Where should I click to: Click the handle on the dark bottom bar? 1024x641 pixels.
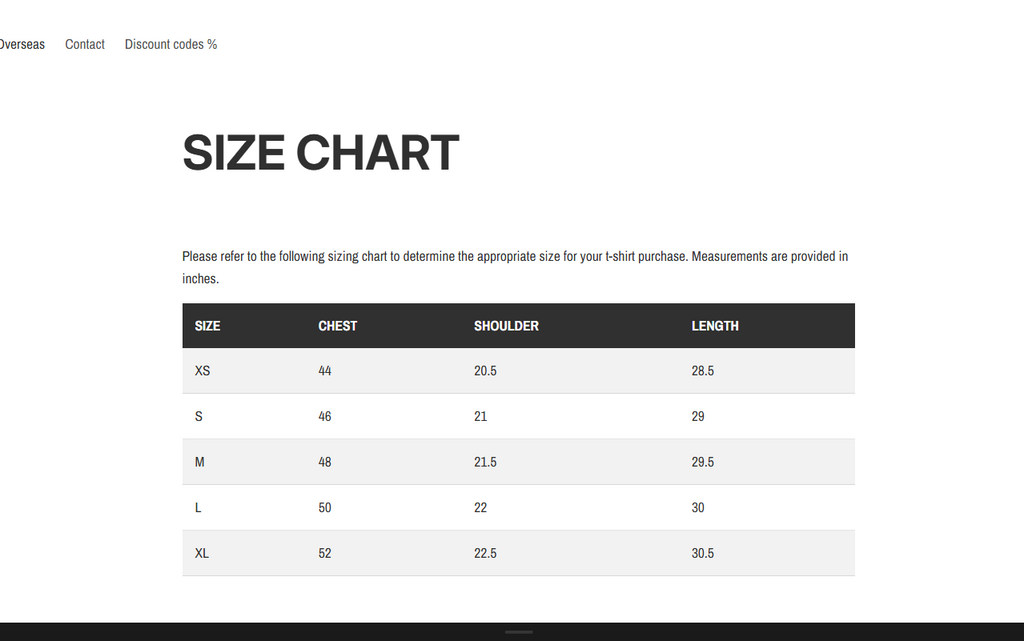point(519,632)
